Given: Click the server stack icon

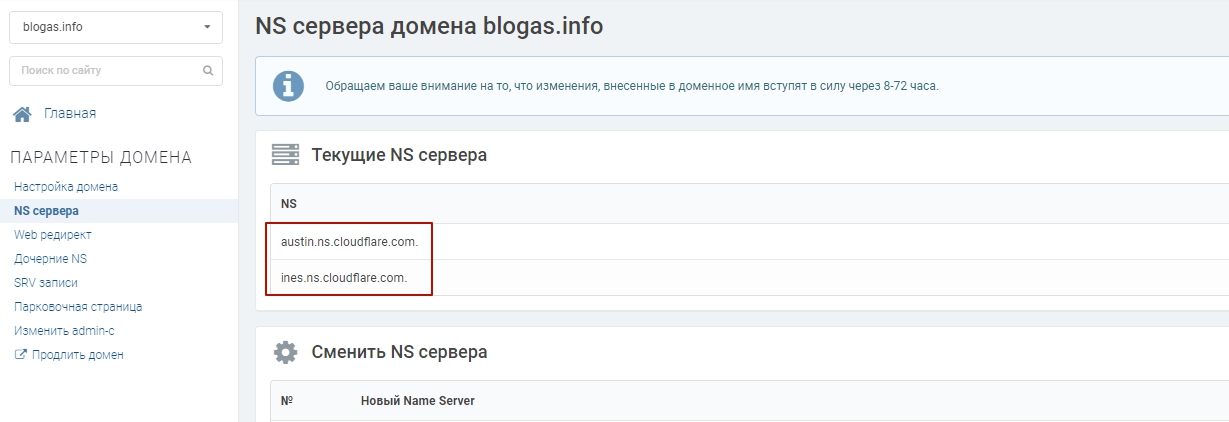Looking at the screenshot, I should tap(286, 155).
